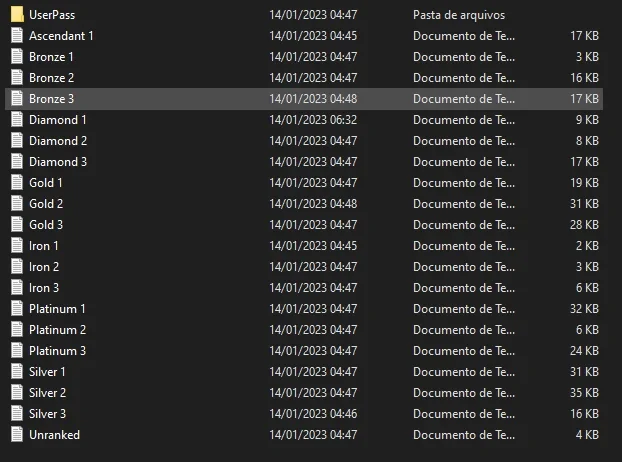Select the file named Gold 1

46,183
